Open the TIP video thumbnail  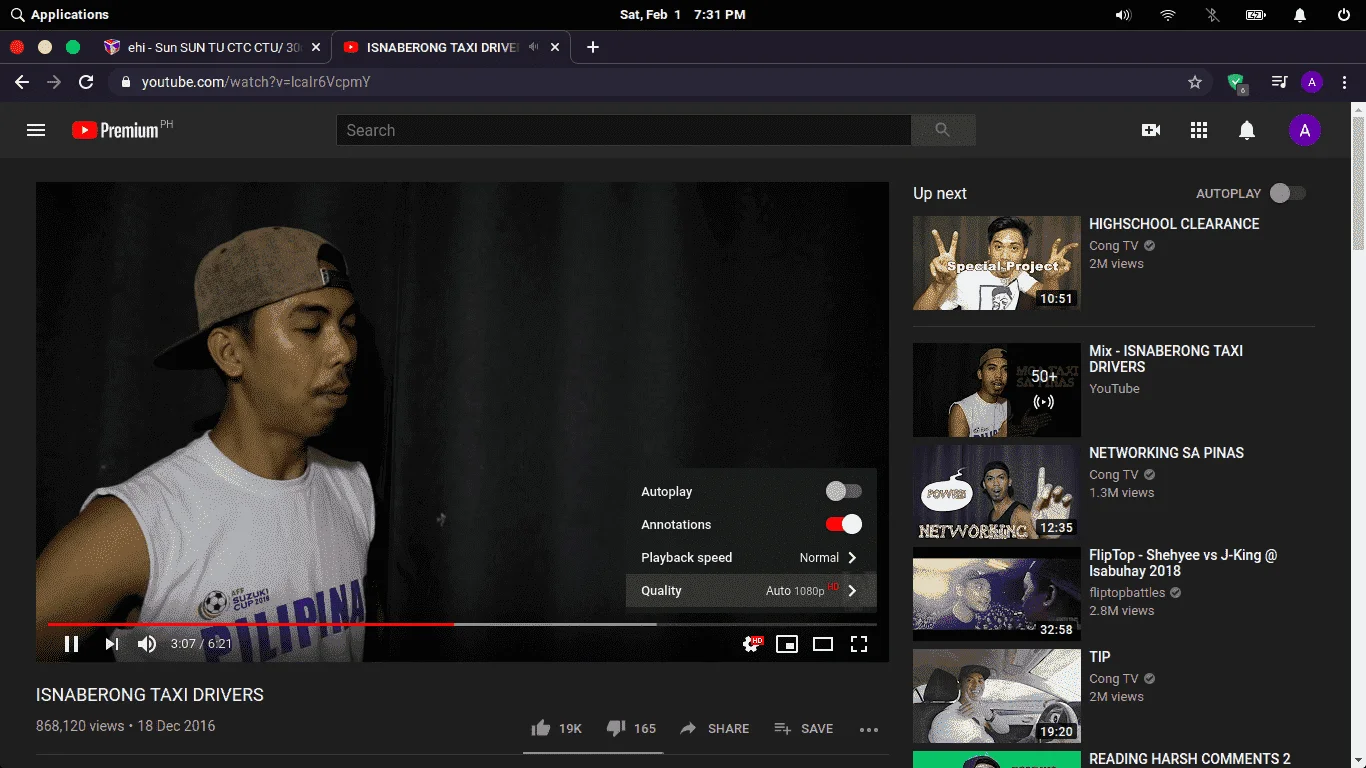(x=997, y=696)
